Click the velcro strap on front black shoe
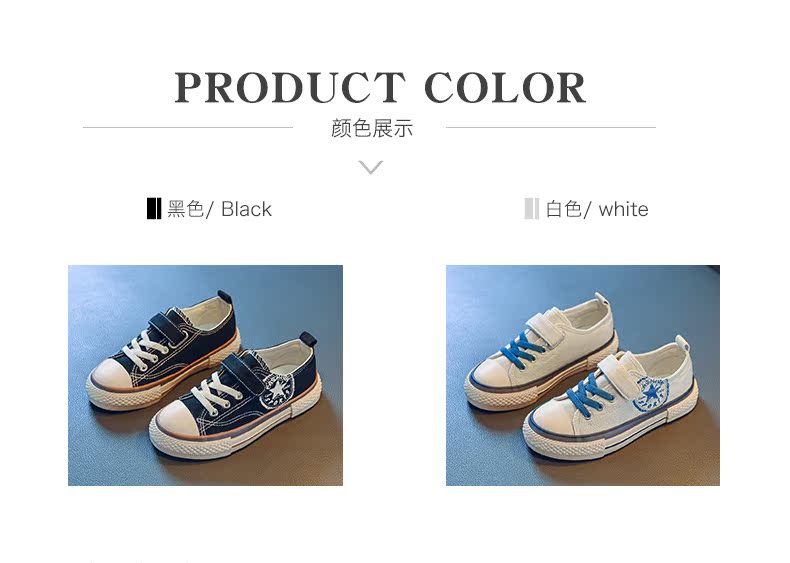The image size is (790, 563). pyautogui.click(x=244, y=373)
